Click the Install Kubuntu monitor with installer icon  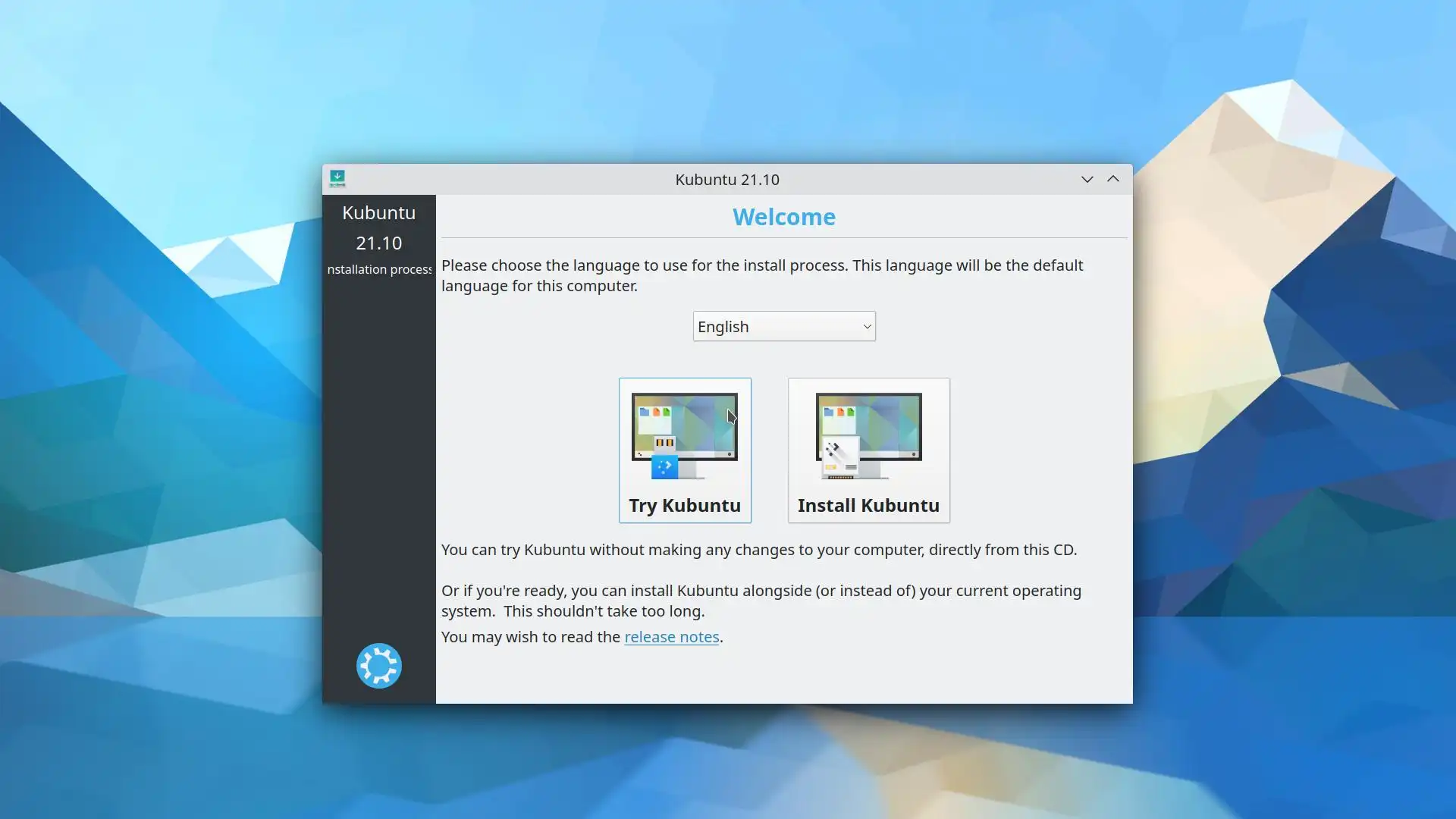(x=868, y=436)
